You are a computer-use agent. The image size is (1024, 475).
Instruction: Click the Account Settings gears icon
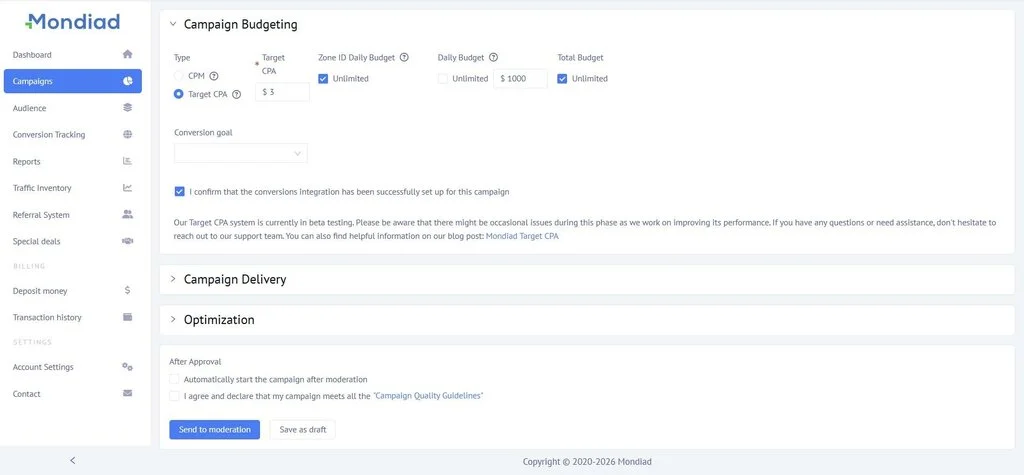127,367
